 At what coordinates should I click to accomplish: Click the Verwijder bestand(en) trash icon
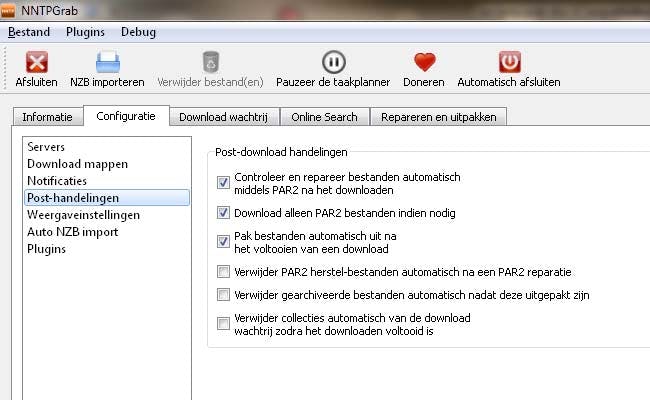211,62
